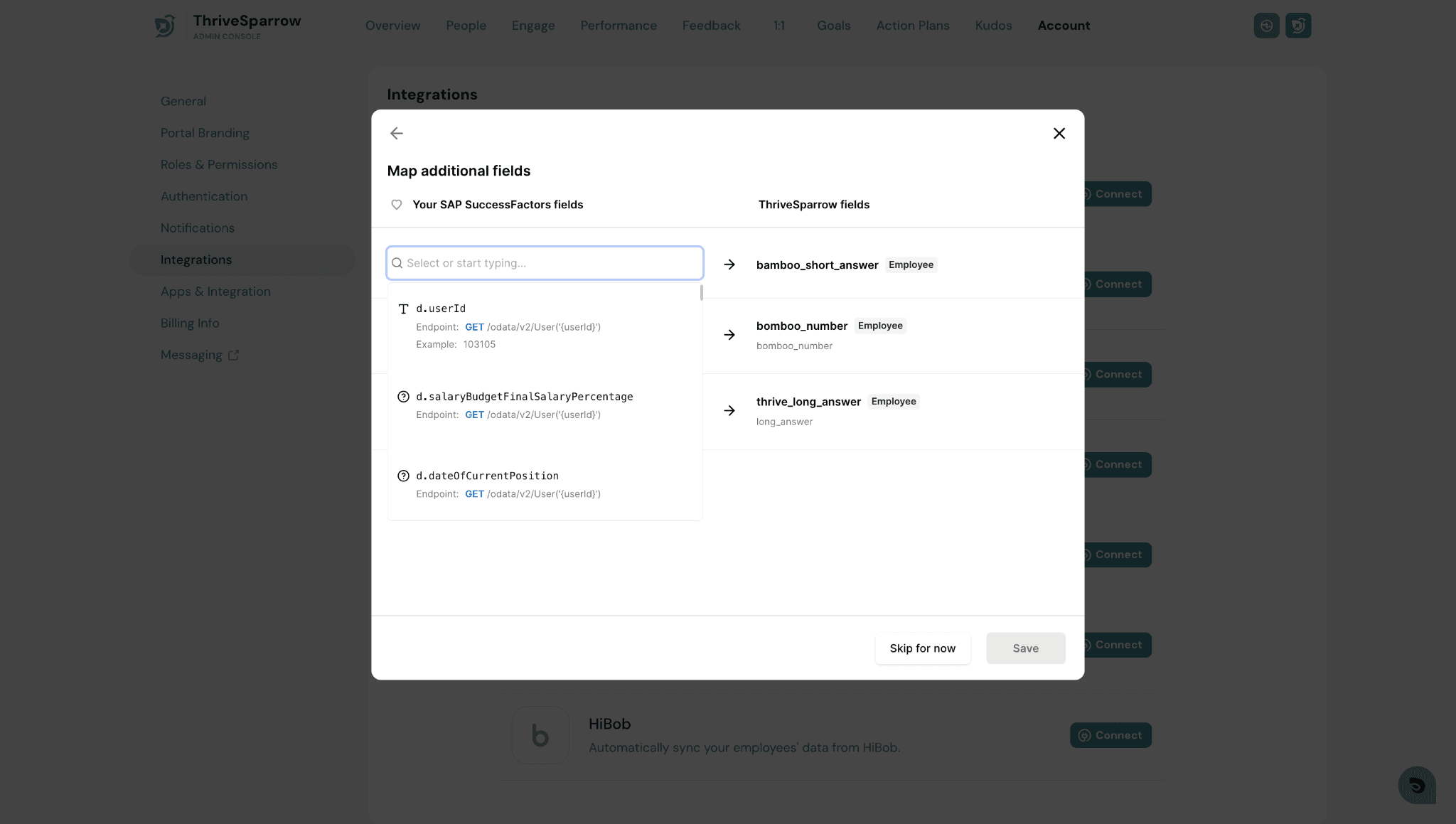Image resolution: width=1456 pixels, height=824 pixels.
Task: Connect the HiBob integration
Action: 1110,735
